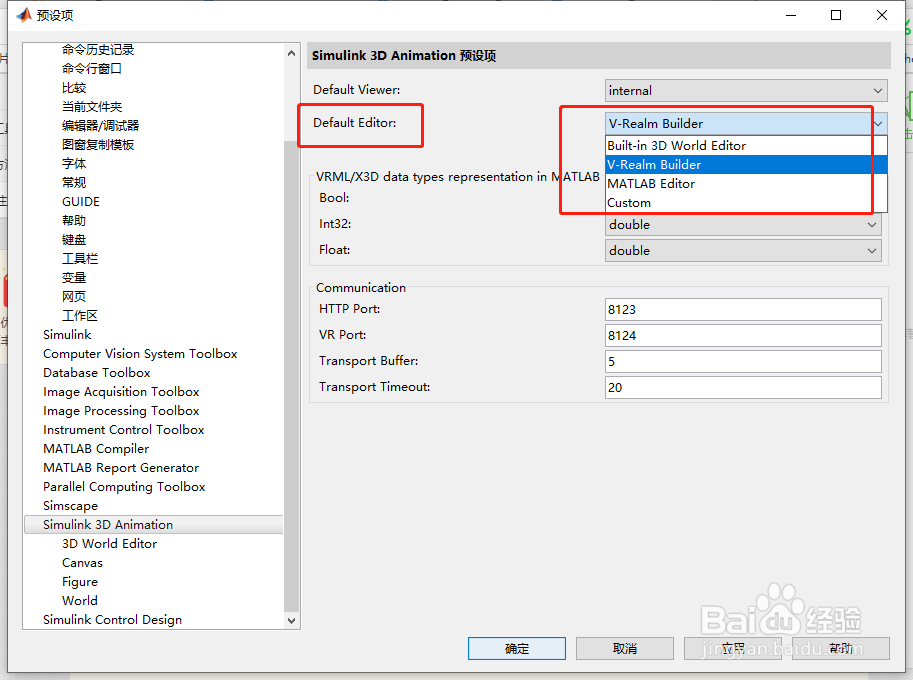Select 命令历史记录 in preferences tree
The image size is (913, 680).
[x=98, y=49]
